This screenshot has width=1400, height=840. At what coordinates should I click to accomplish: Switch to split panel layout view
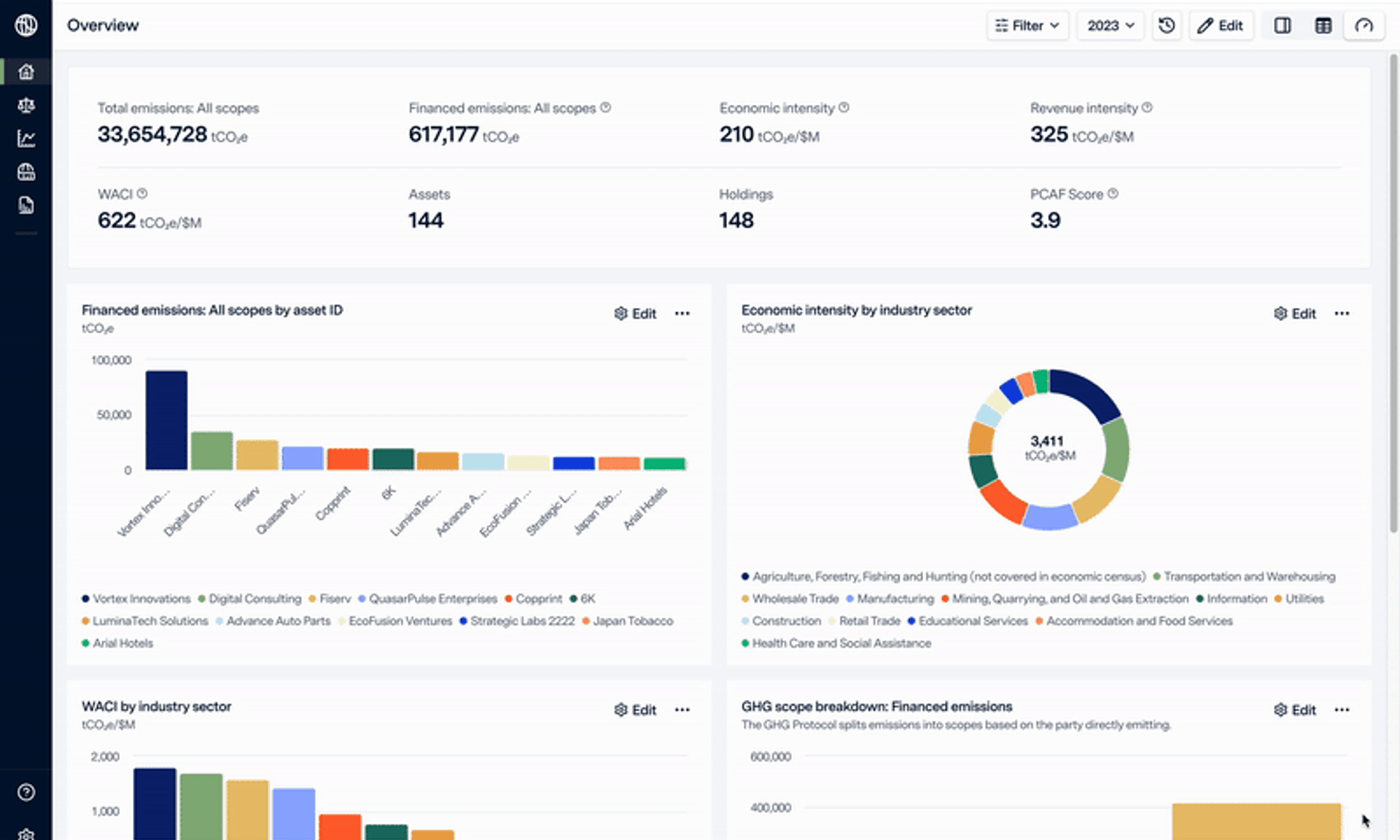(x=1283, y=26)
